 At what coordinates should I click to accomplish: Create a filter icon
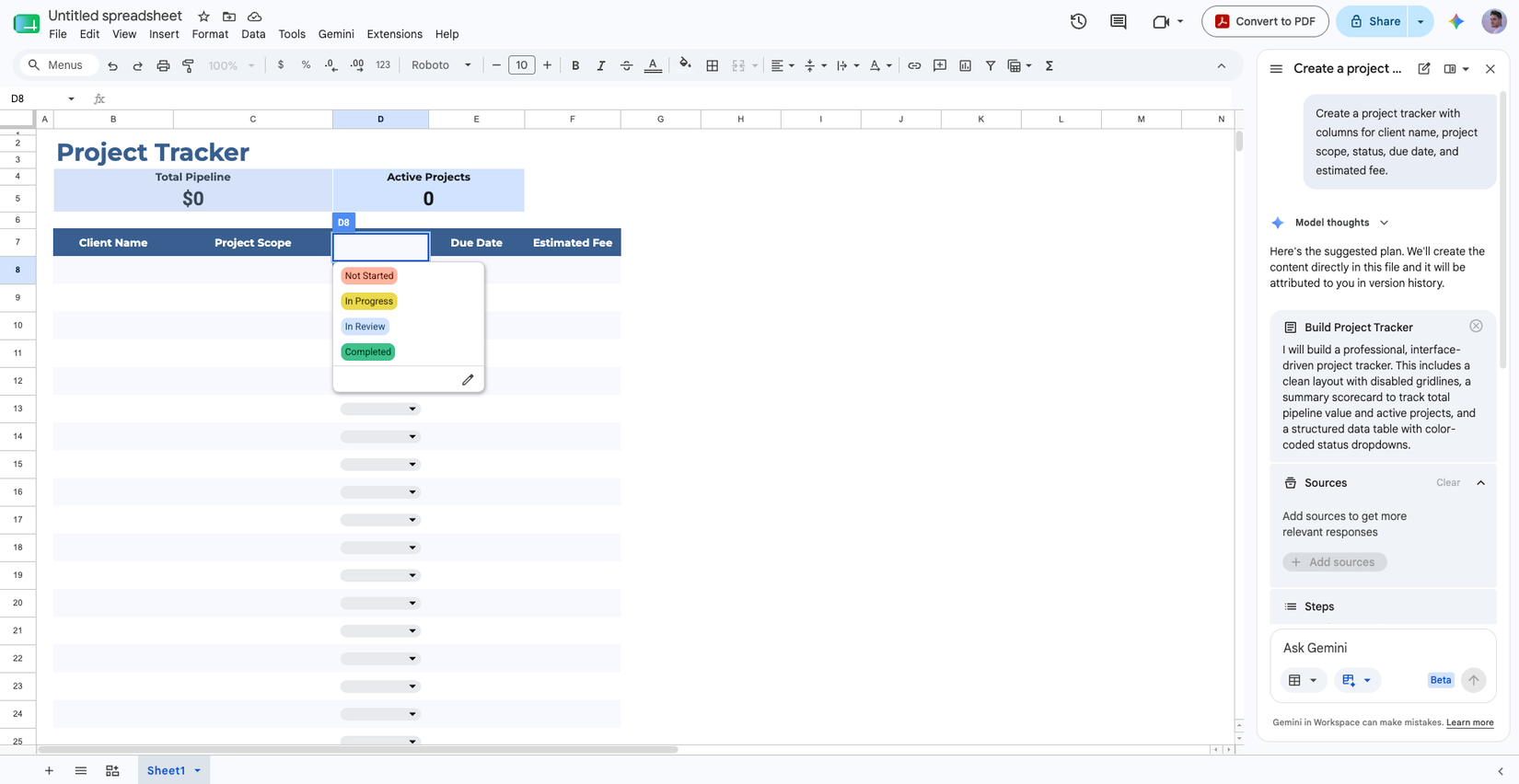tap(991, 65)
